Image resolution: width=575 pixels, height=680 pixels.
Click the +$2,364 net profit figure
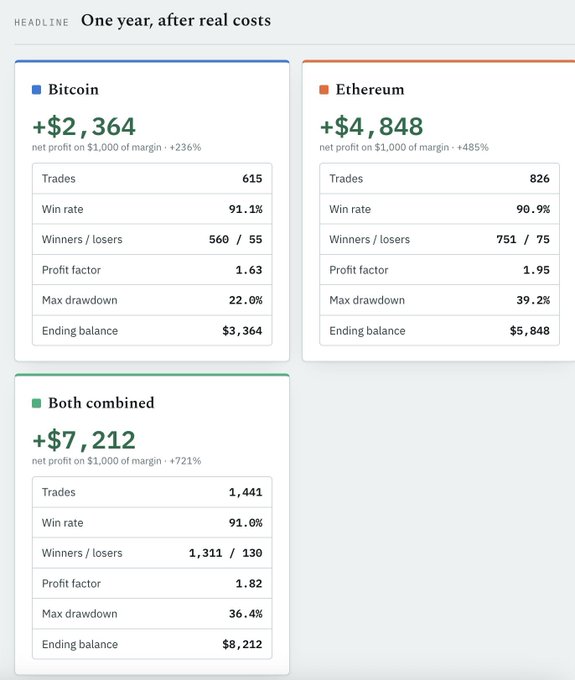[x=84, y=126]
